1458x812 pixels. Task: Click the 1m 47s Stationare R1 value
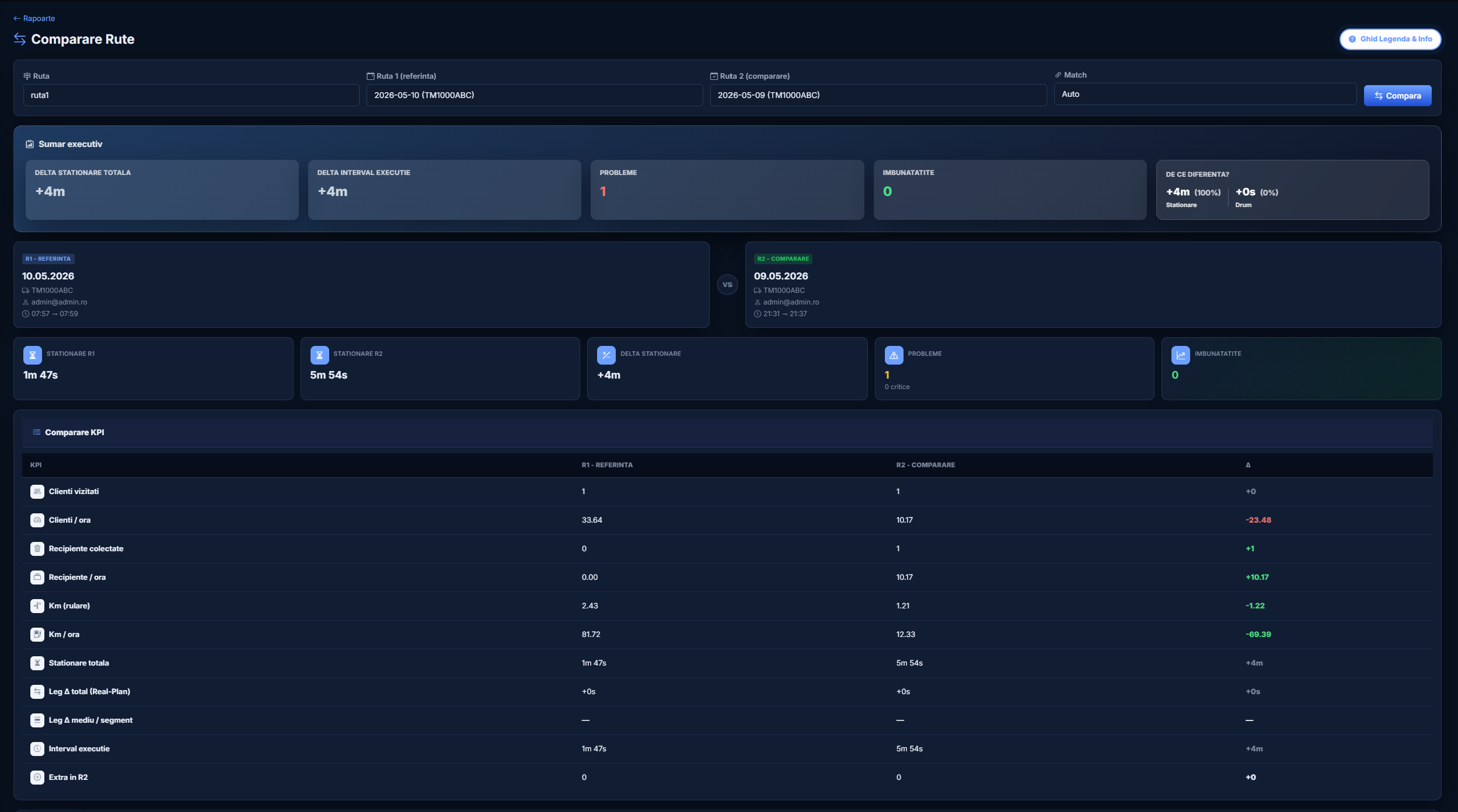click(40, 375)
